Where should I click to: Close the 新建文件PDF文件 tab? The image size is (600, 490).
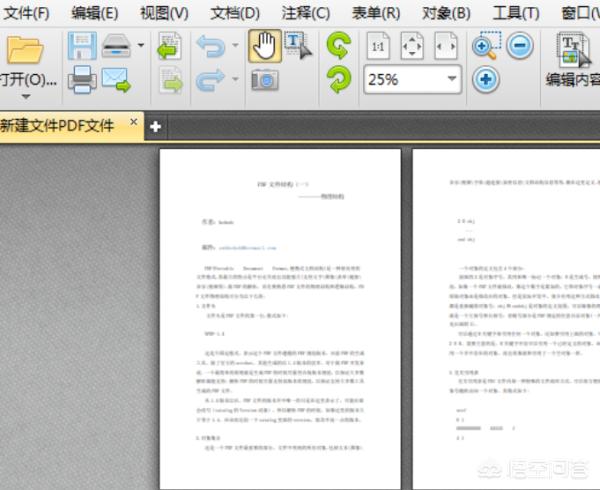(x=134, y=122)
